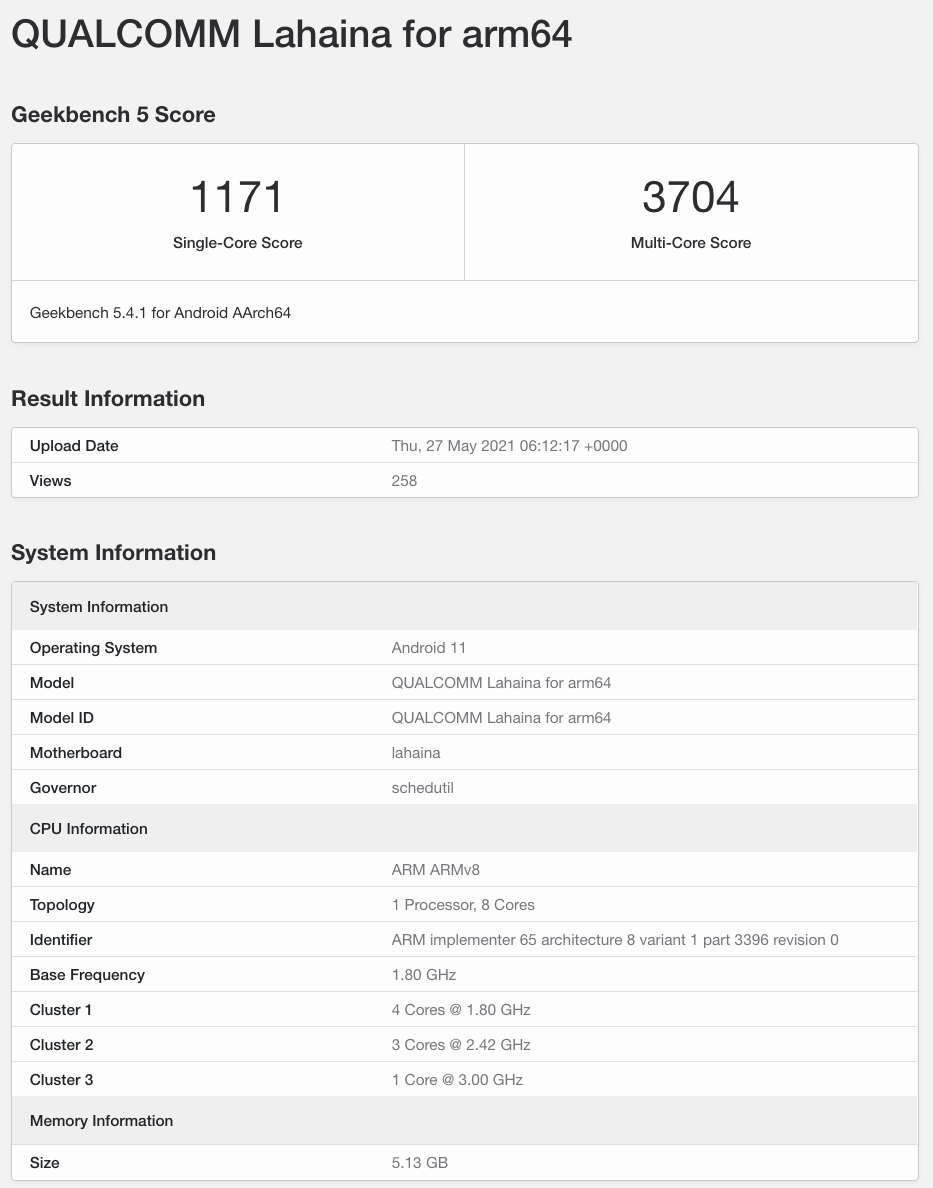
Task: Select the Model ID value QUALCOMM Lahaina
Action: coord(501,717)
